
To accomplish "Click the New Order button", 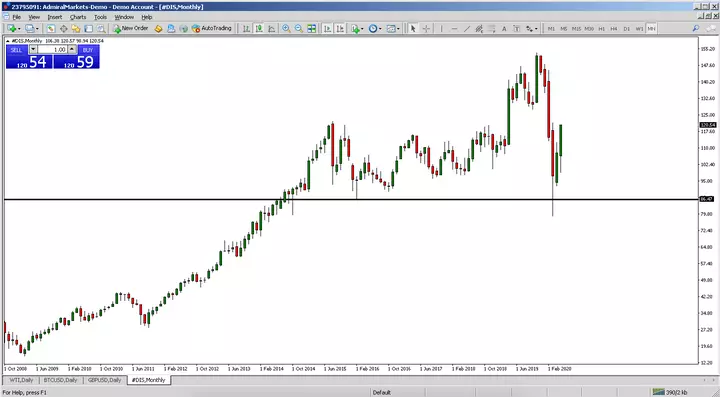I will pyautogui.click(x=131, y=28).
